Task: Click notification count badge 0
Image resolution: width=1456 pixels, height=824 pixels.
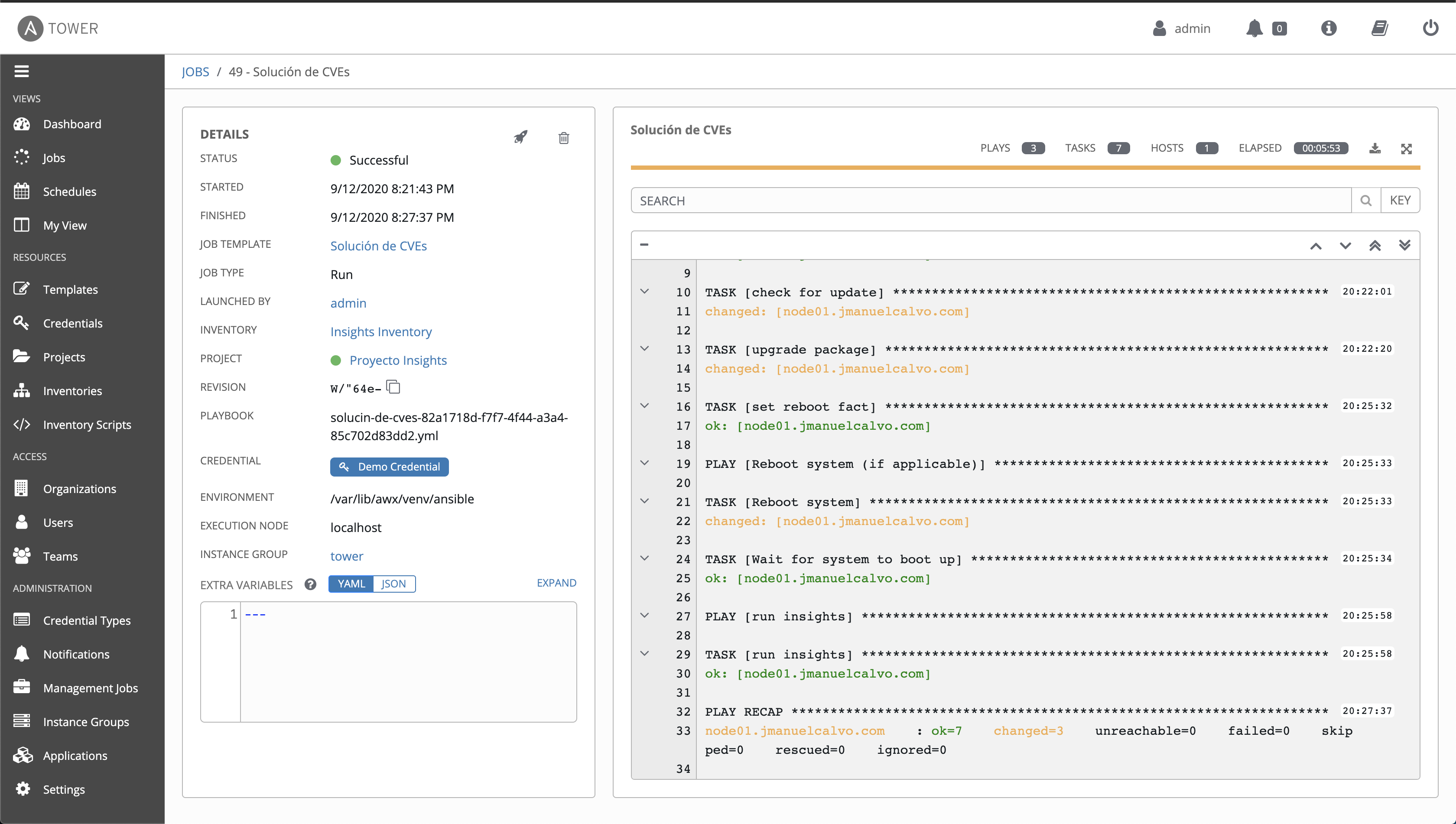Action: [x=1279, y=28]
